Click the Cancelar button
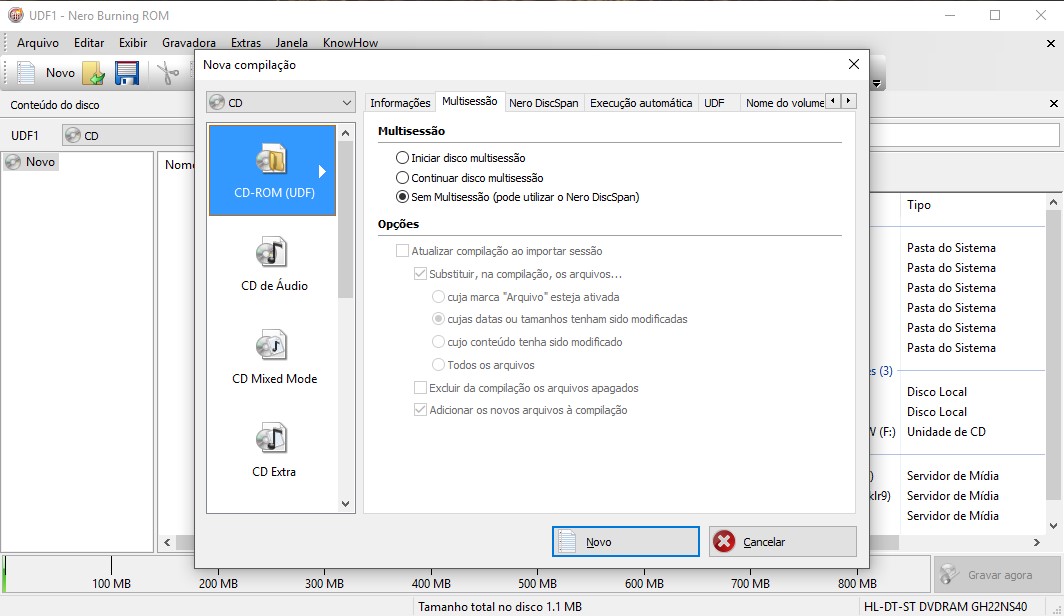 [x=782, y=541]
